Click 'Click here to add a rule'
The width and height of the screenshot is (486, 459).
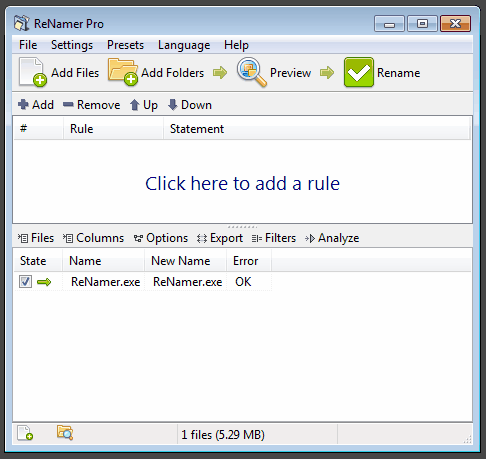(242, 183)
